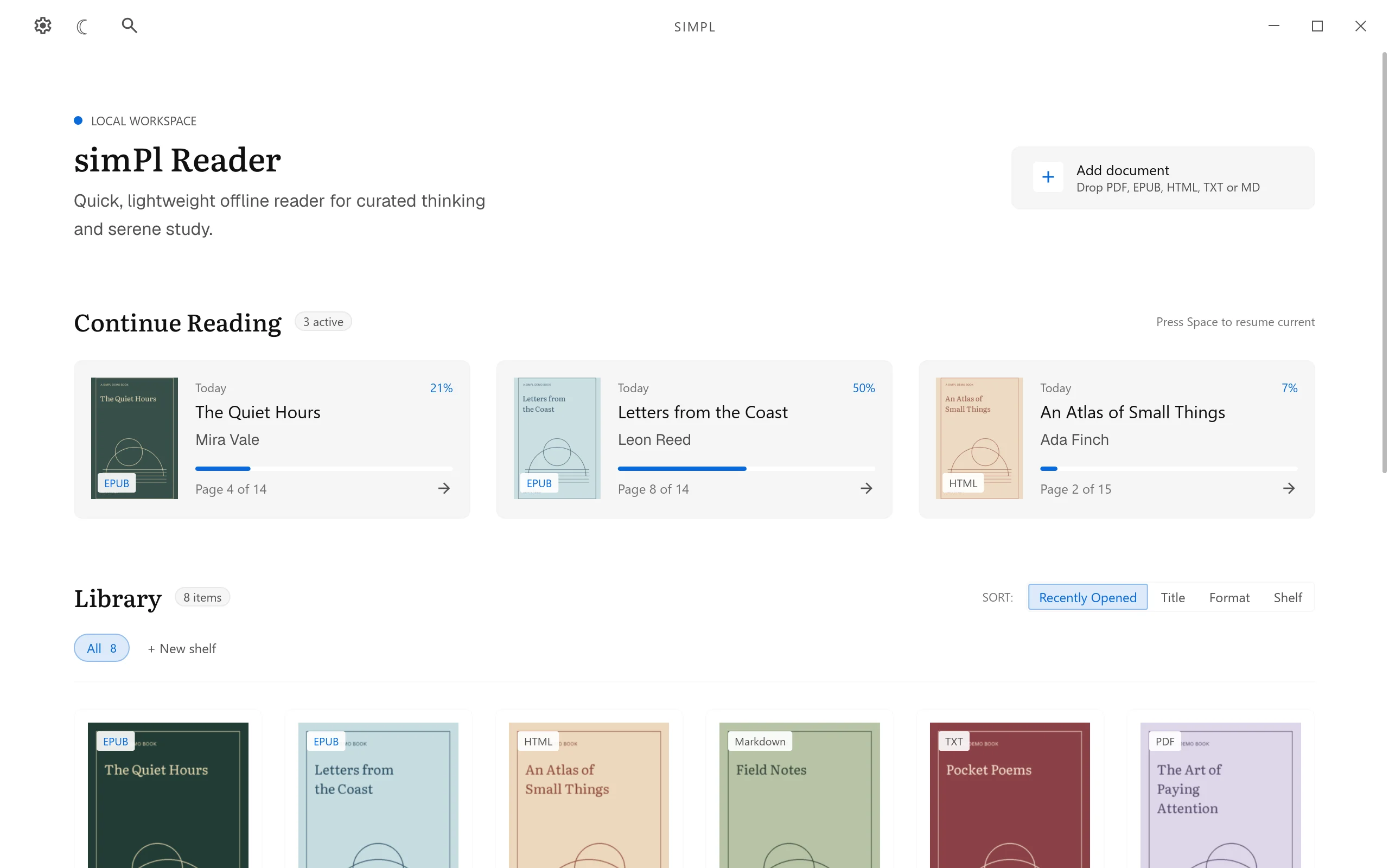This screenshot has width=1389, height=868.
Task: Maximize the SIMPL window
Action: (1317, 27)
